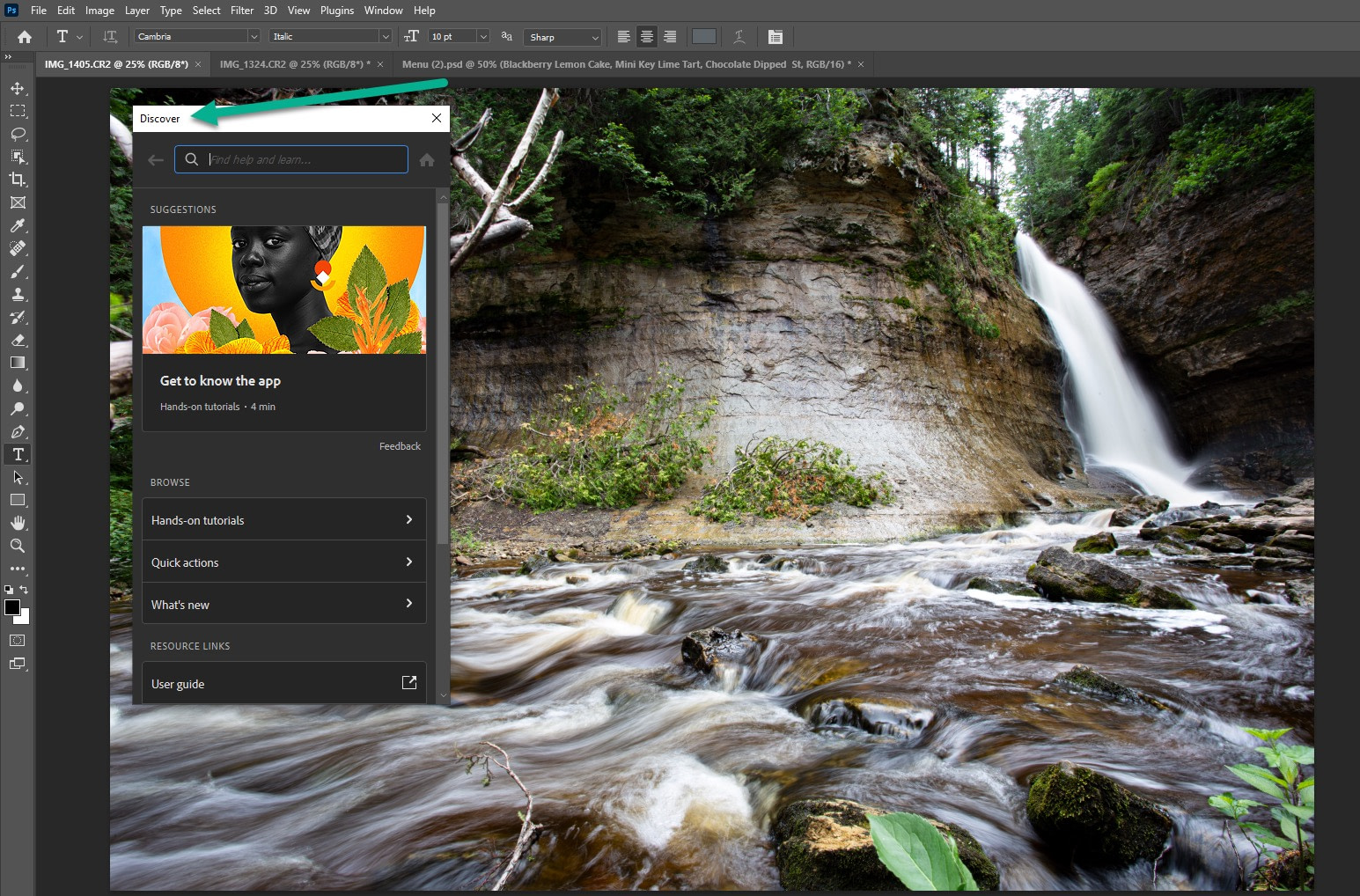Screen dimensions: 1360x896
Task: Click the foreground color swatch
Action: pyautogui.click(x=13, y=608)
